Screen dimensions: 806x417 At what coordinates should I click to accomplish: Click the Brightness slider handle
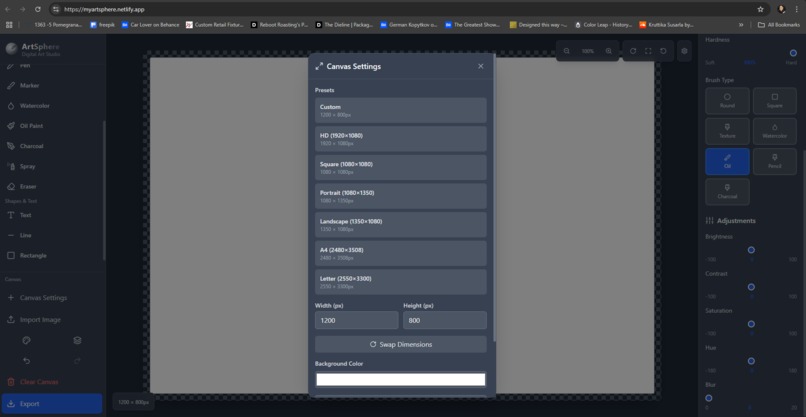751,250
